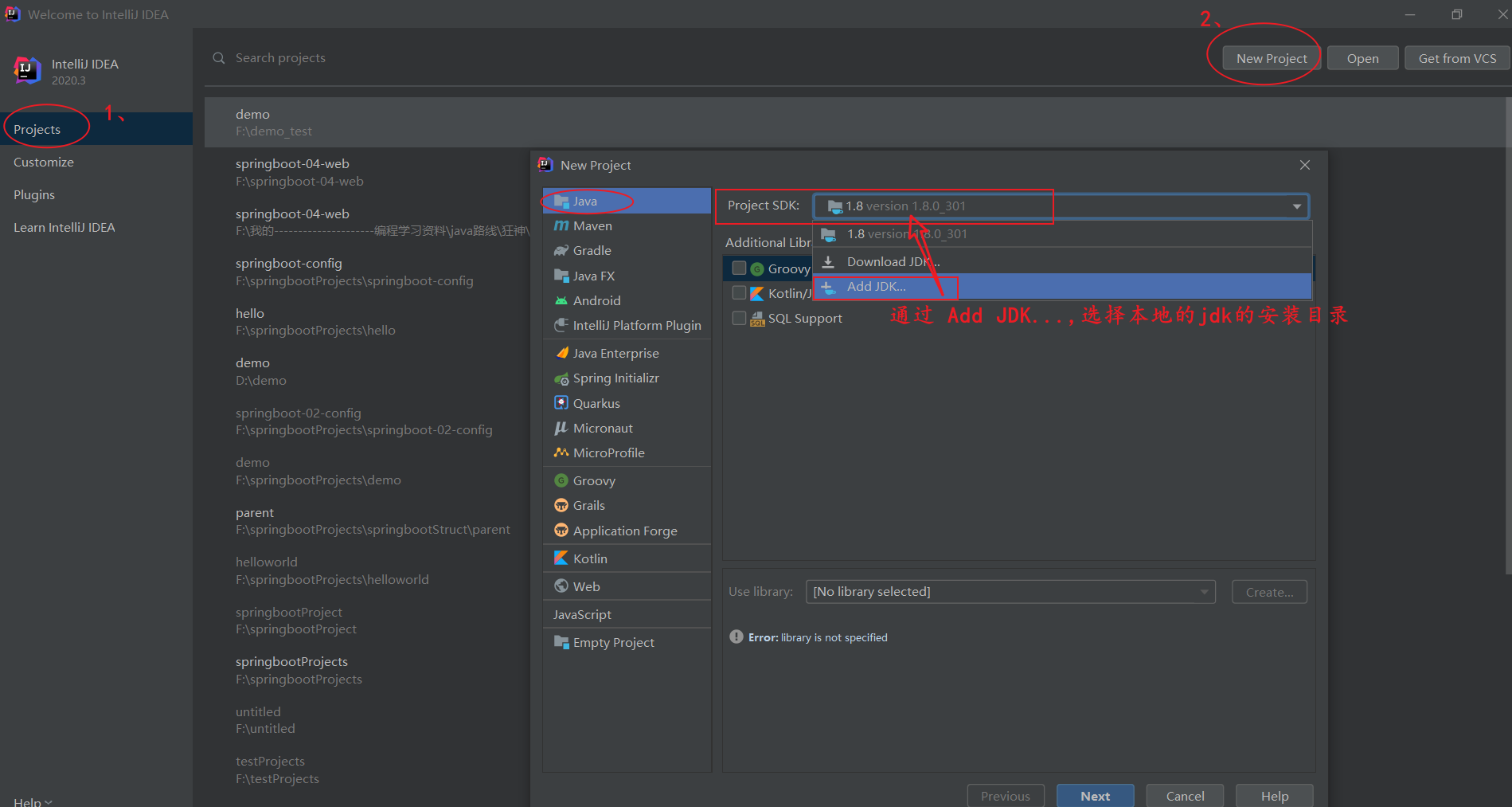Close the New Project dialog

(x=1304, y=165)
